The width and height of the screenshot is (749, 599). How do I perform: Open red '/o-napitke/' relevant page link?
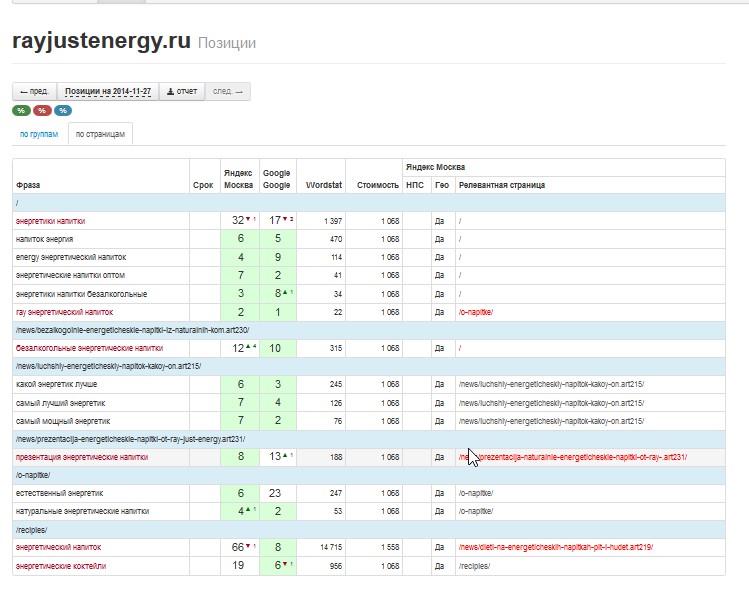pyautogui.click(x=475, y=312)
